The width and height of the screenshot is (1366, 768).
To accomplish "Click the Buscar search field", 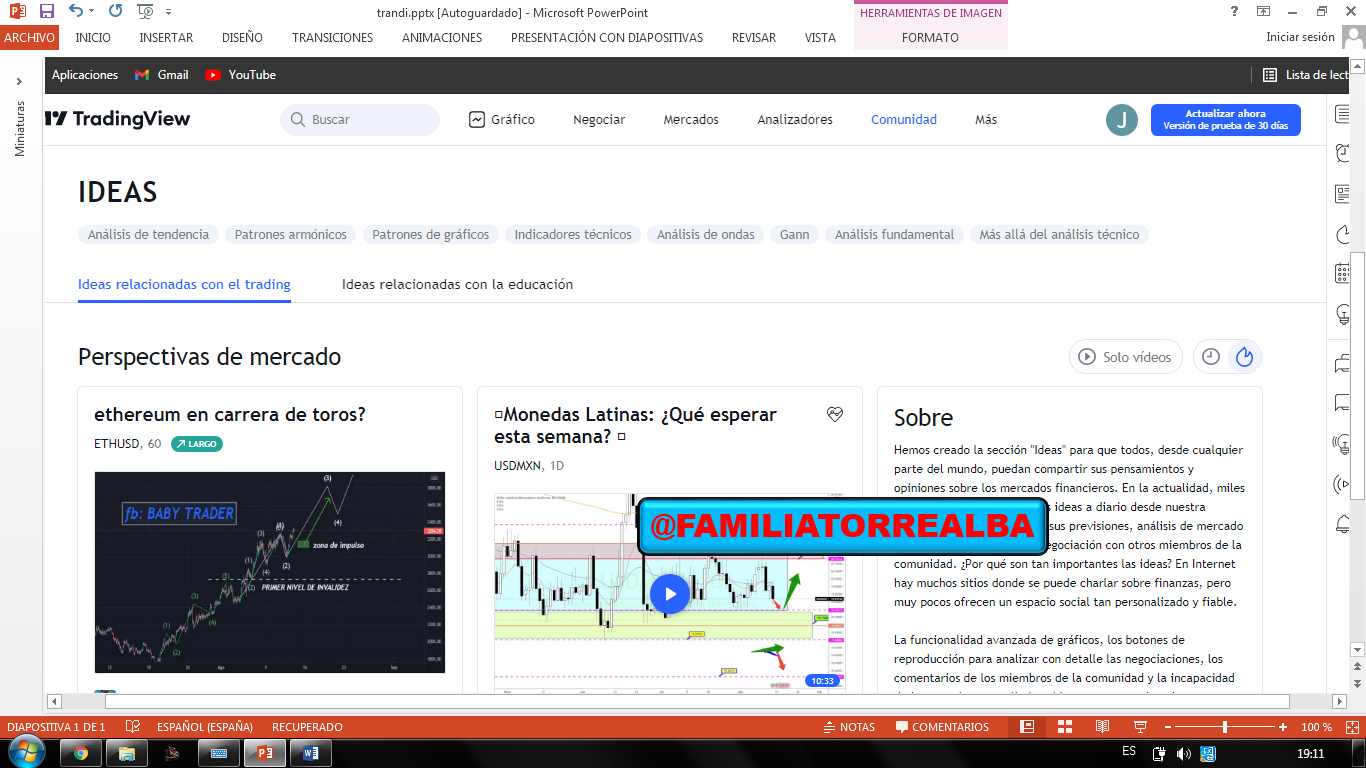I will [x=360, y=120].
